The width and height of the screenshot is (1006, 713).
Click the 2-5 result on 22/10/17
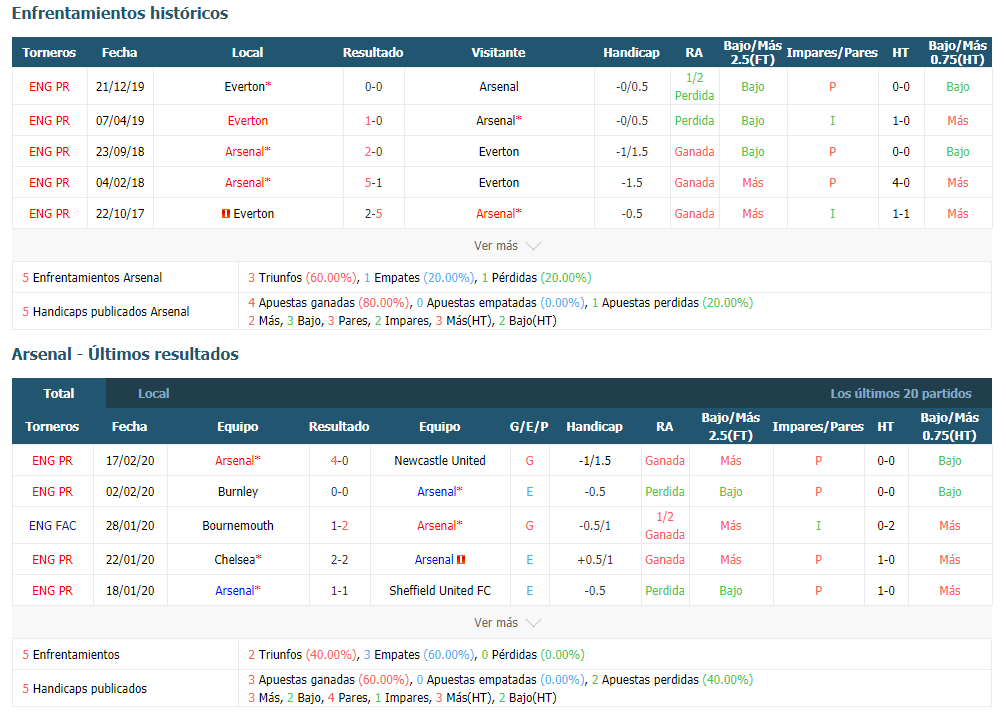point(373,214)
